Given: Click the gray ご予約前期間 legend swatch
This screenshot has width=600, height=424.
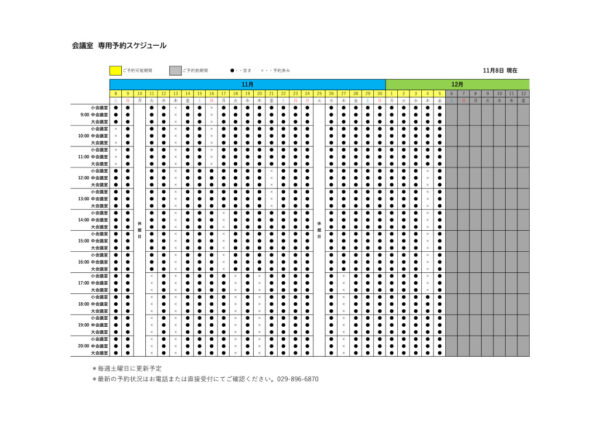Looking at the screenshot, I should 175,71.
